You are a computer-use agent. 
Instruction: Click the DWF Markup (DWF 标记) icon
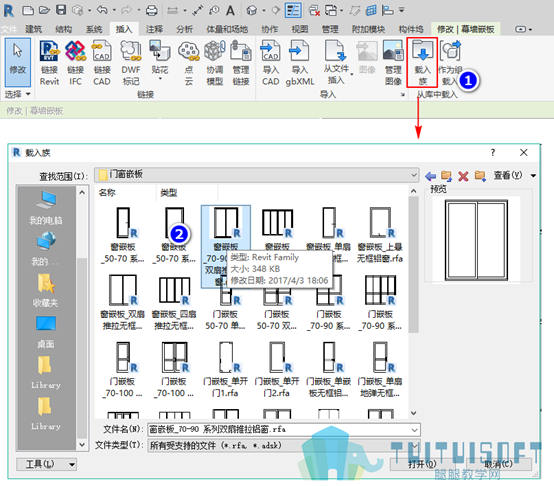[131, 63]
